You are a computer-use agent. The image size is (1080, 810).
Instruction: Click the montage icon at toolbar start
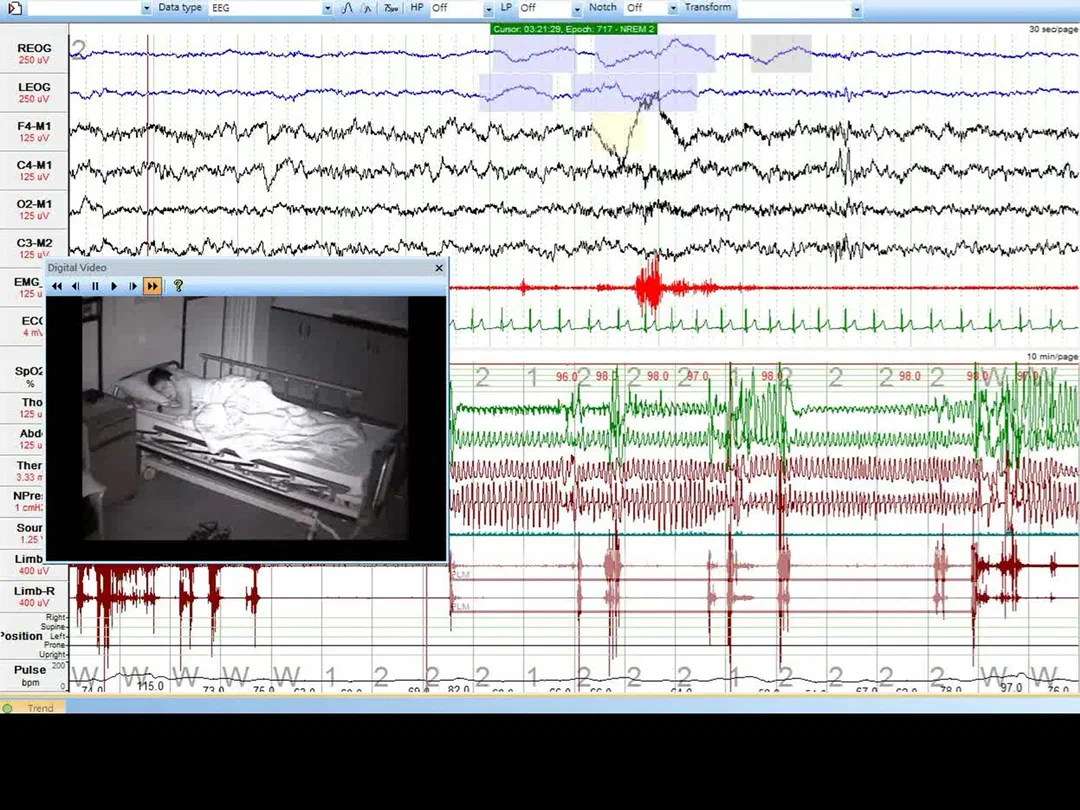coord(14,8)
